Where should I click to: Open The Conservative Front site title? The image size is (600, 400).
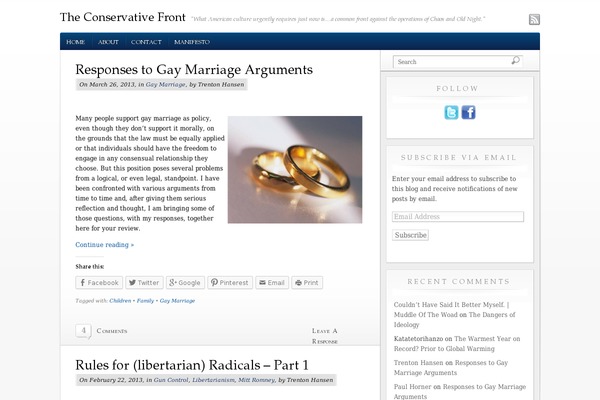tap(122, 17)
